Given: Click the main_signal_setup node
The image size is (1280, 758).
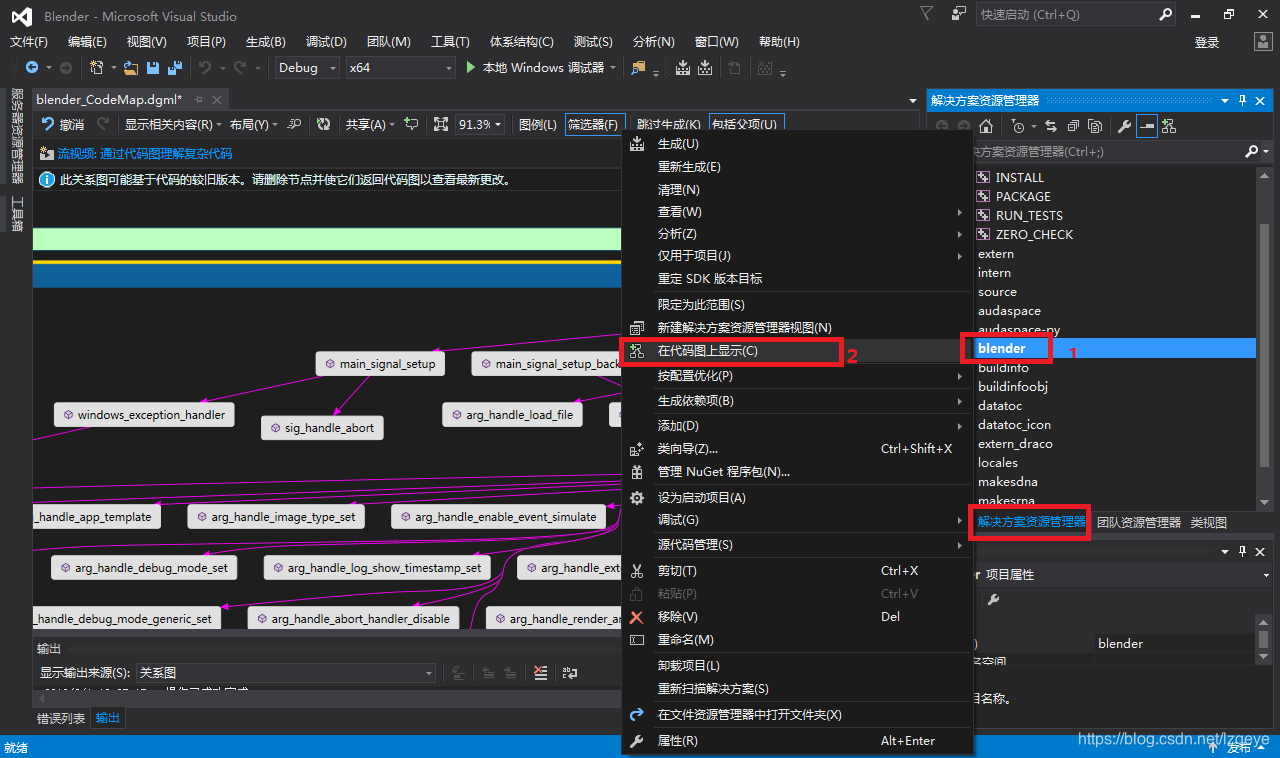Looking at the screenshot, I should coord(379,364).
